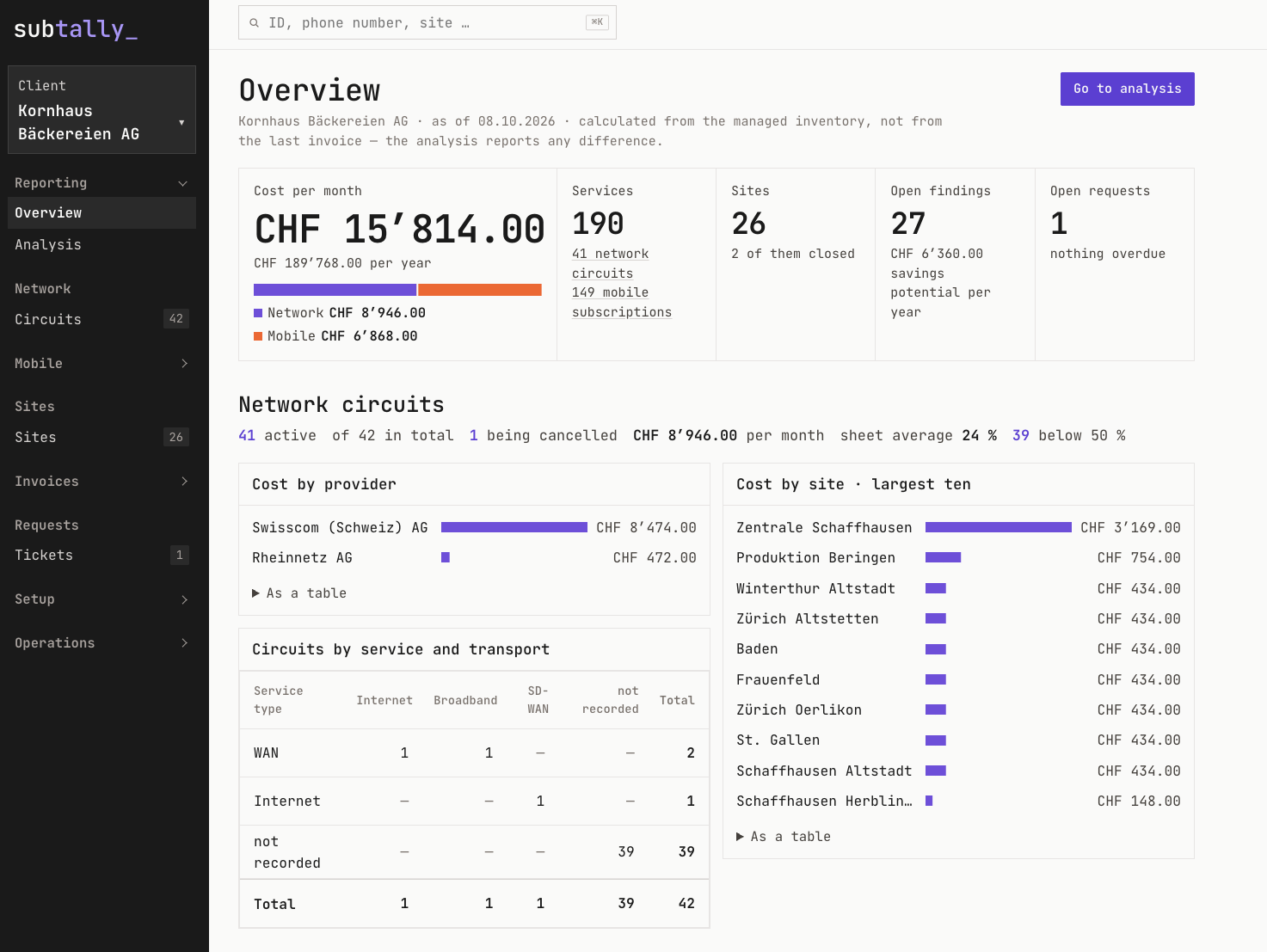This screenshot has width=1267, height=952.
Task: Click the Open requests count 1
Action: pyautogui.click(x=1059, y=224)
